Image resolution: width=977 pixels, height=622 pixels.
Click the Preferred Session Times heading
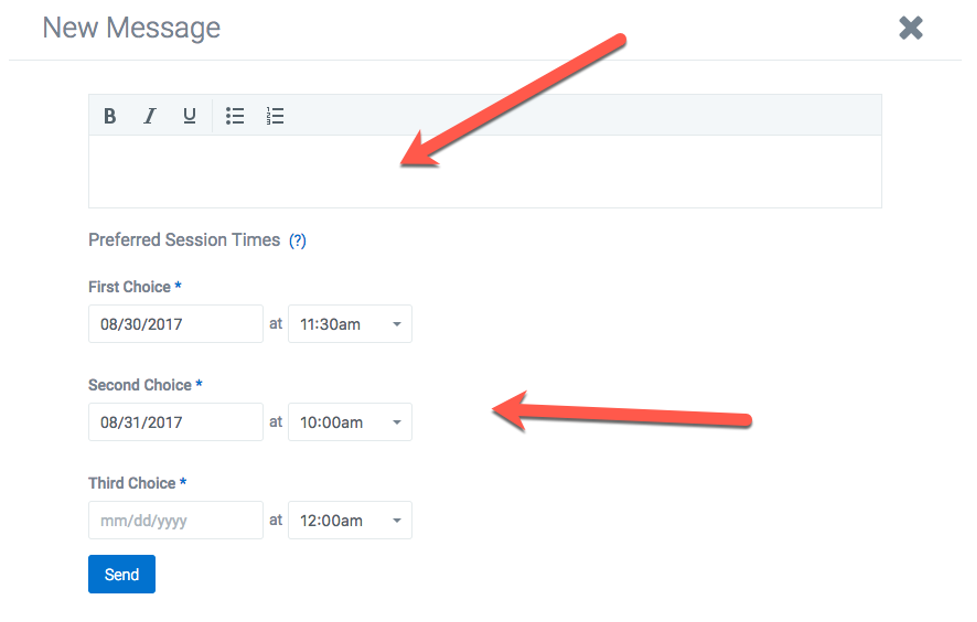(184, 240)
